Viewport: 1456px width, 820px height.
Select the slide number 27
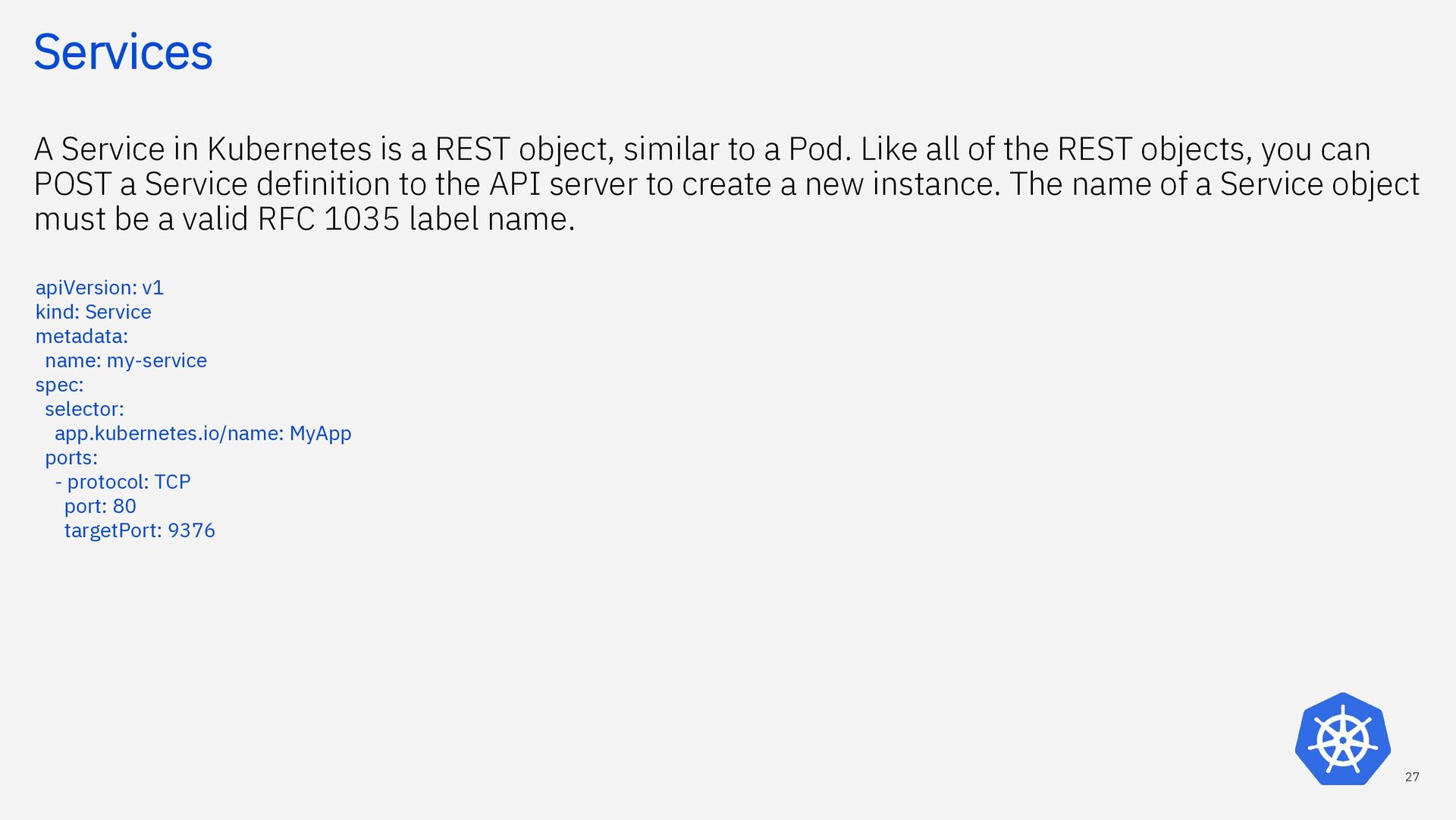pyautogui.click(x=1412, y=777)
